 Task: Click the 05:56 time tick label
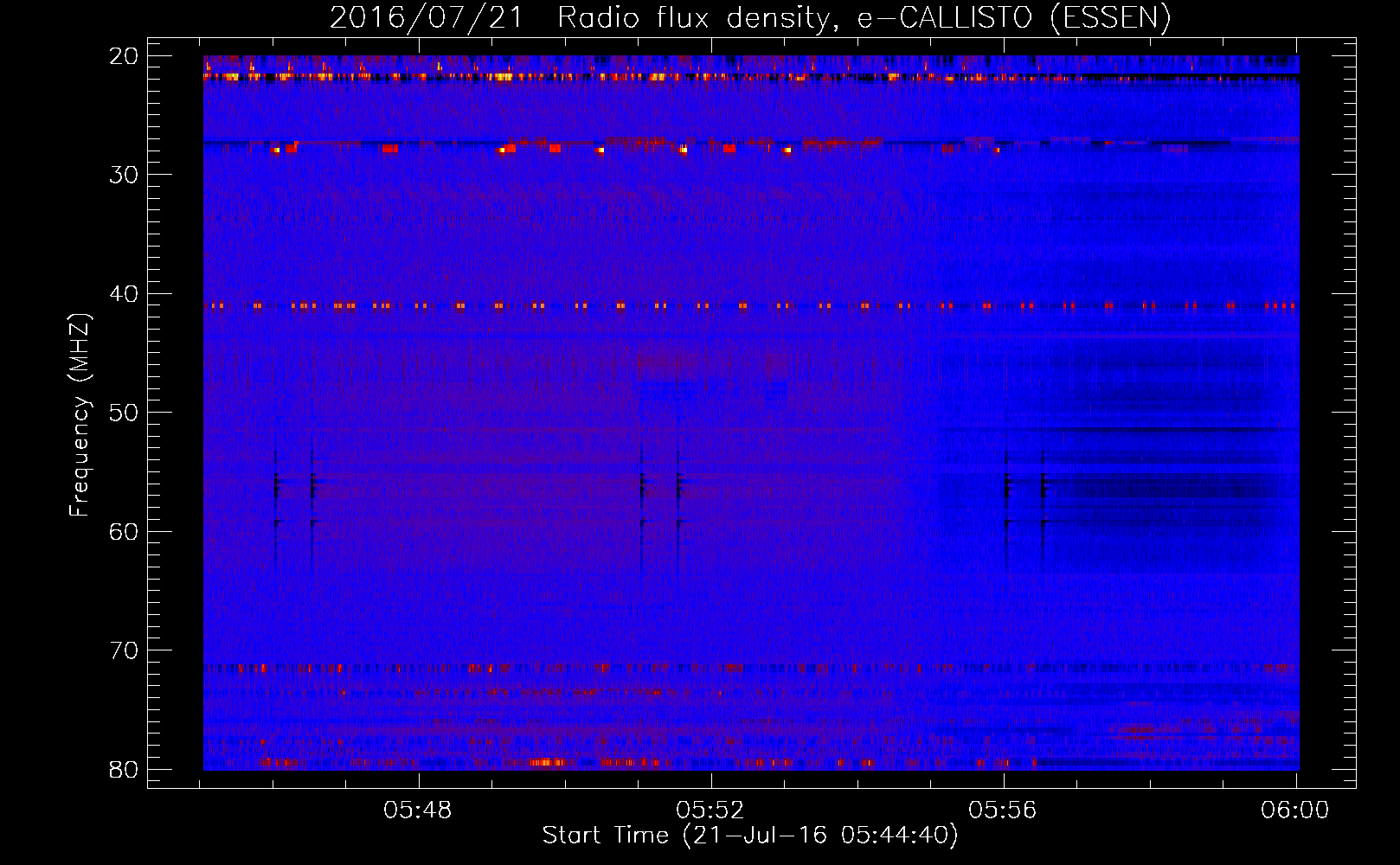pos(1003,811)
